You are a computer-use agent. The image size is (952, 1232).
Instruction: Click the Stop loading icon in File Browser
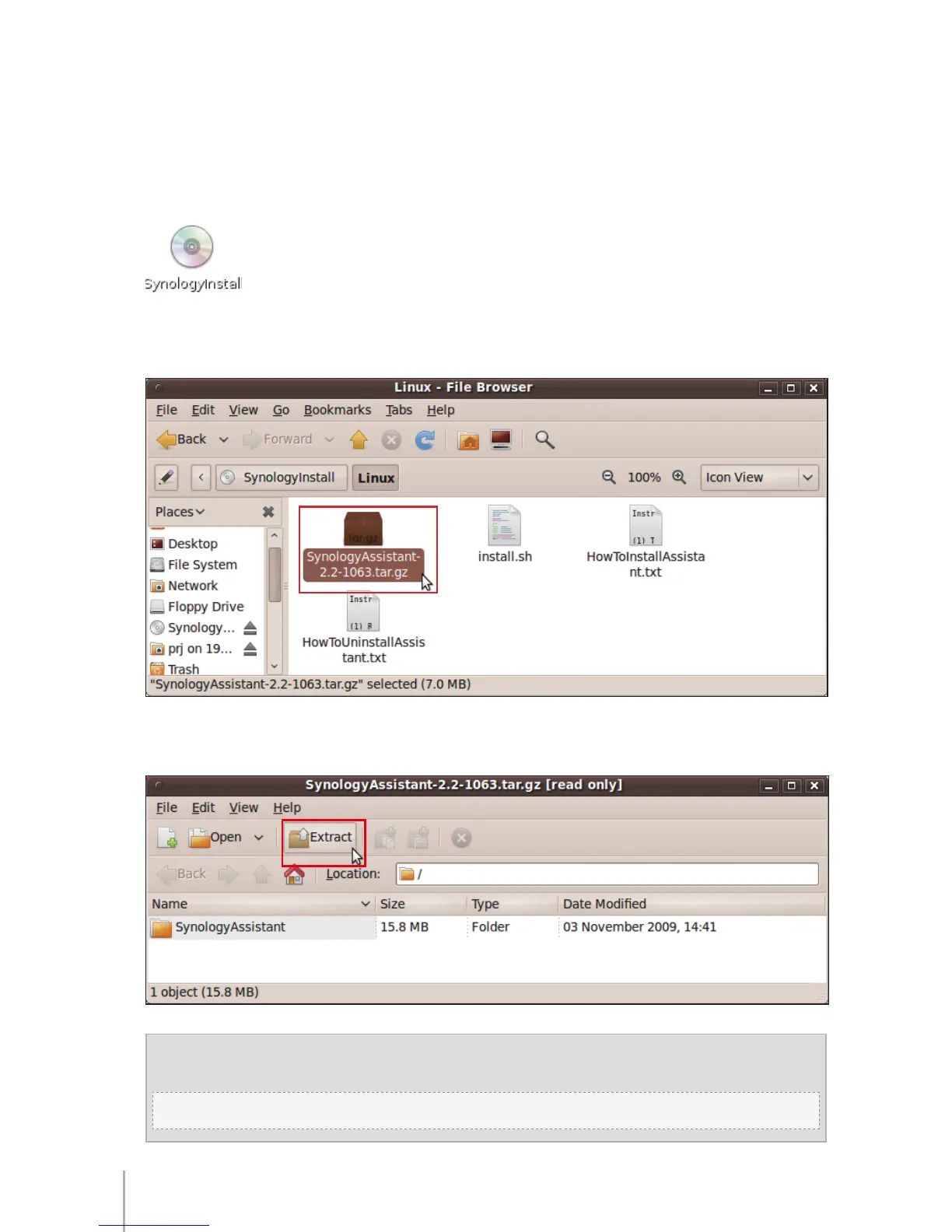[391, 440]
